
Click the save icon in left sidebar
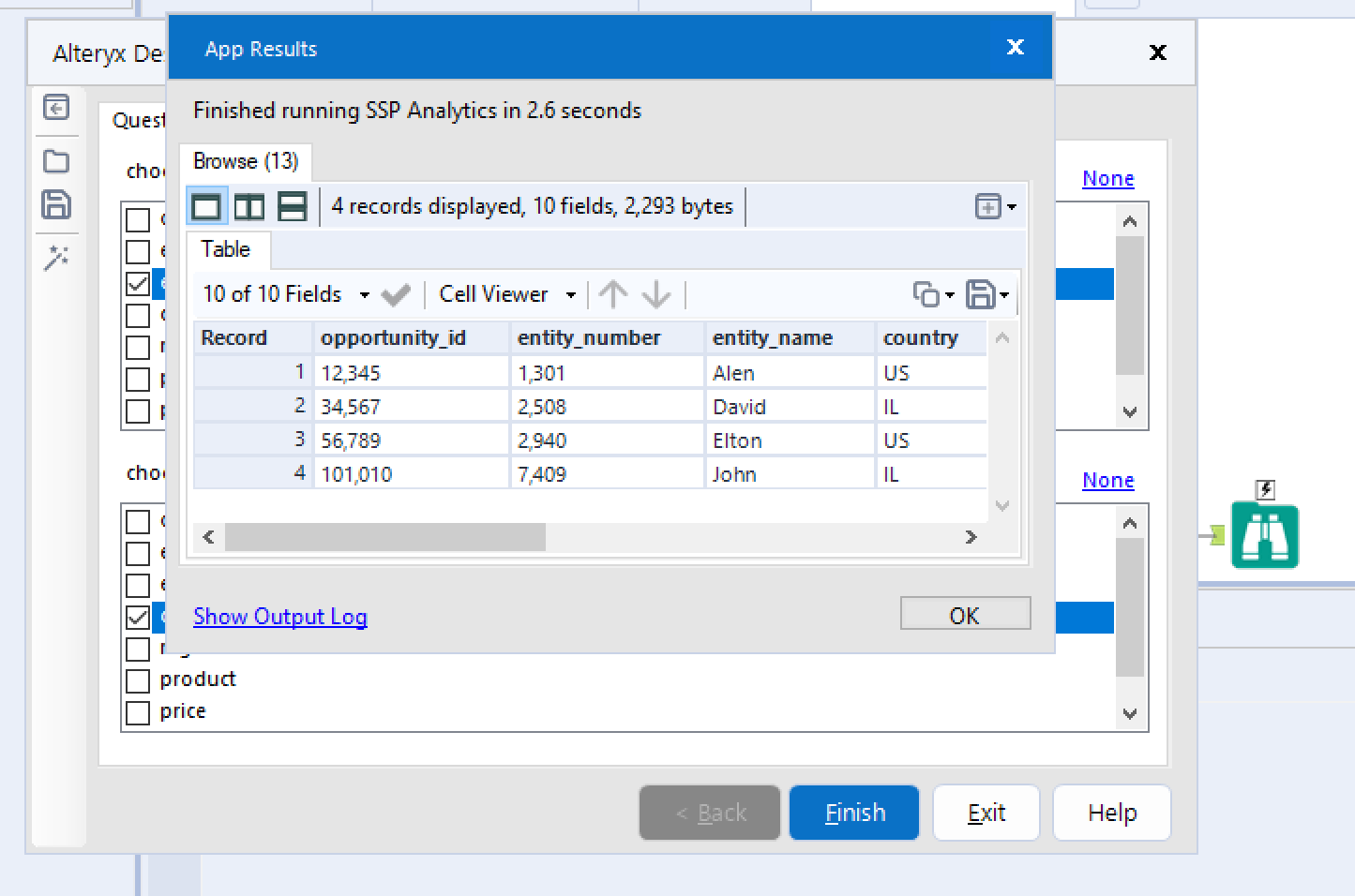(x=56, y=204)
